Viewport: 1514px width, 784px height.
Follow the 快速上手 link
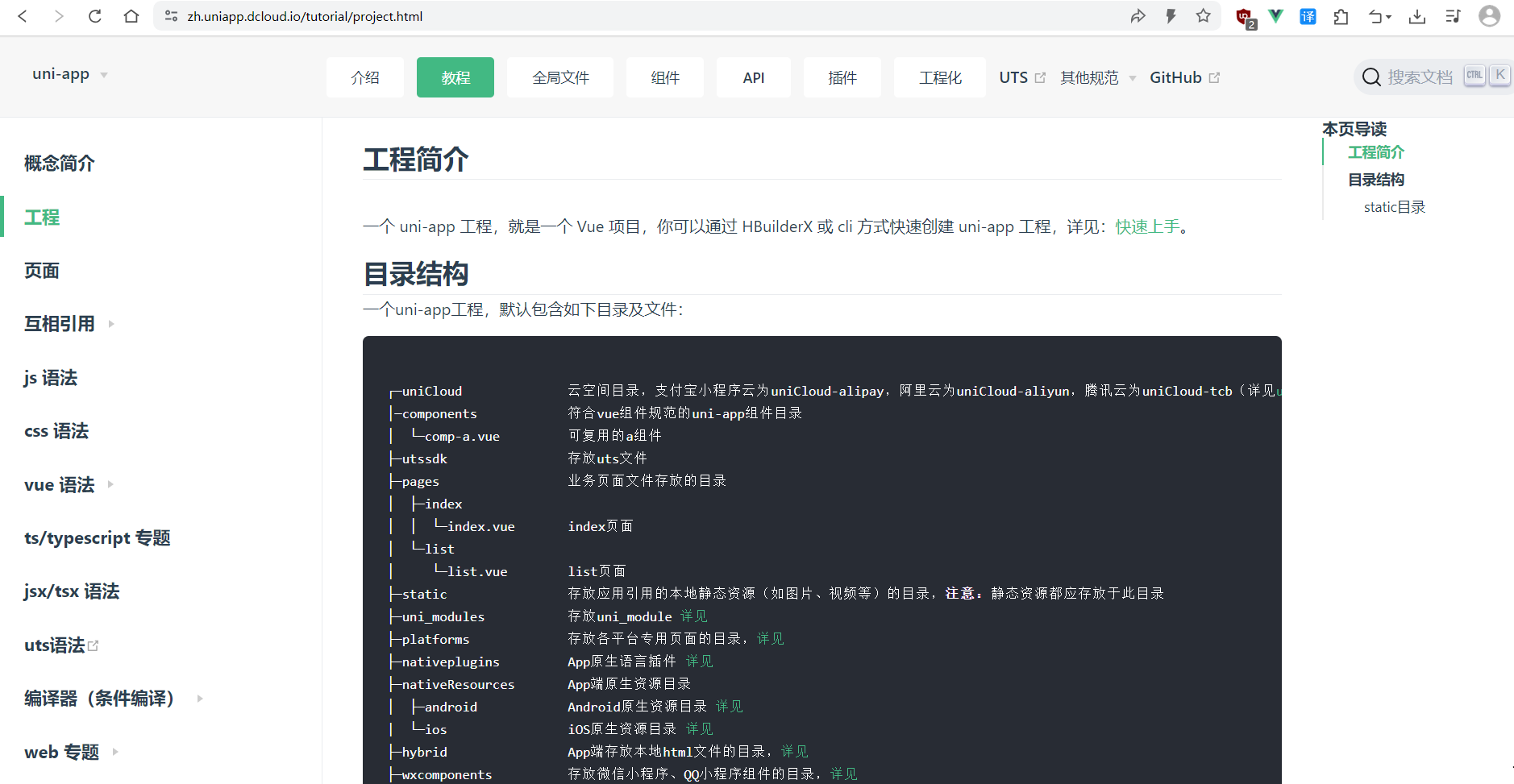(x=1147, y=226)
